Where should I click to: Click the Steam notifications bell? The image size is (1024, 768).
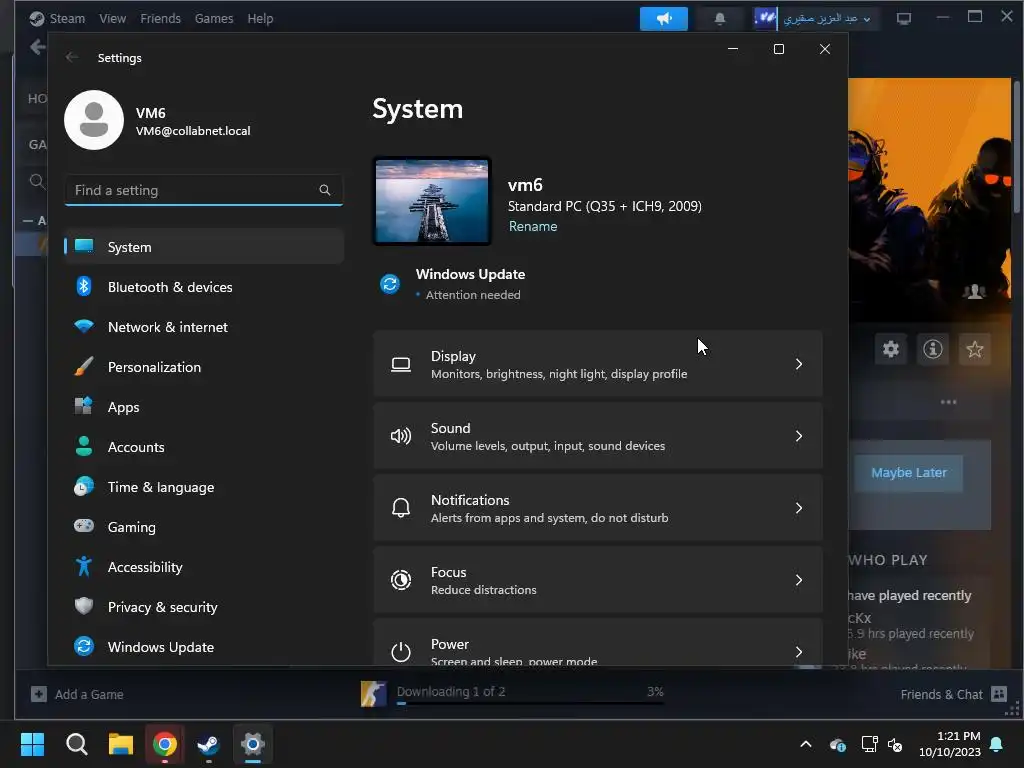click(720, 18)
